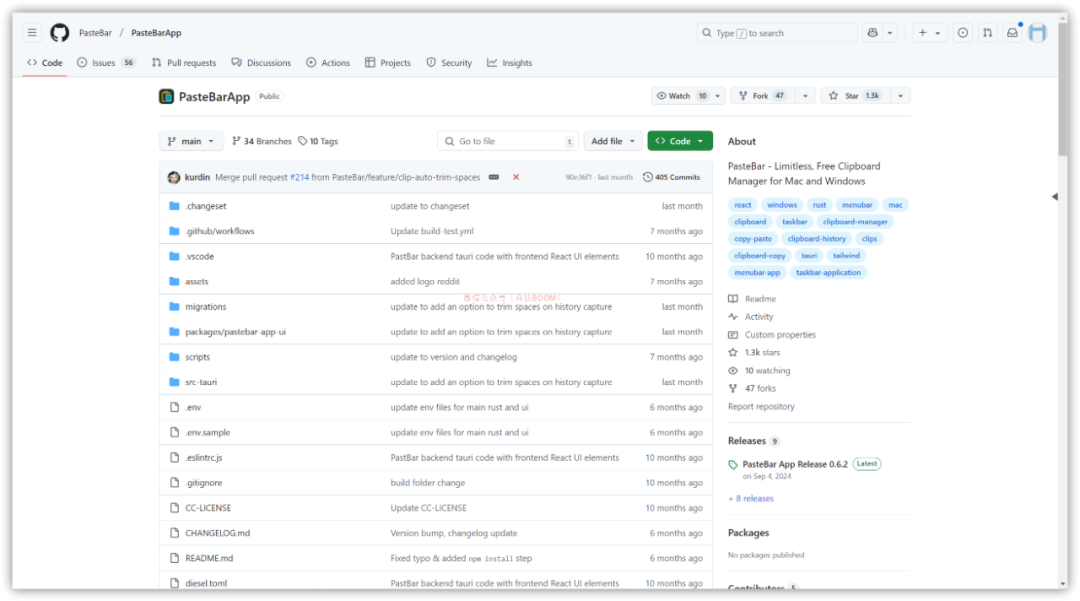Image resolution: width=1080 pixels, height=601 pixels.
Task: Click the Custom properties icon
Action: tap(733, 335)
